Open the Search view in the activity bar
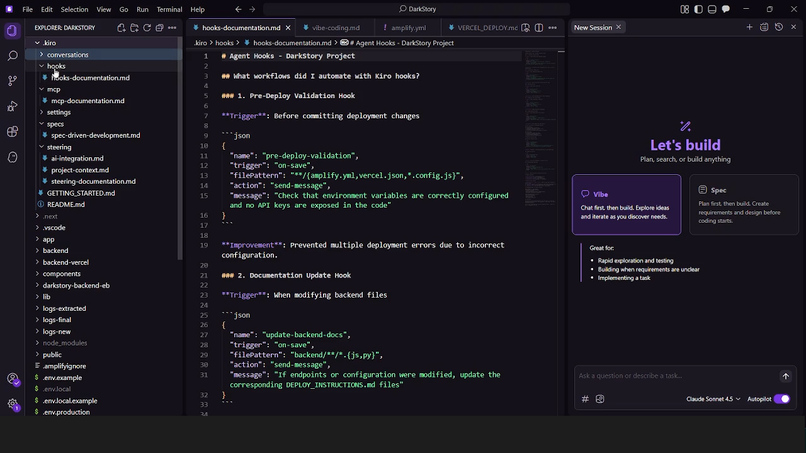 (12, 56)
